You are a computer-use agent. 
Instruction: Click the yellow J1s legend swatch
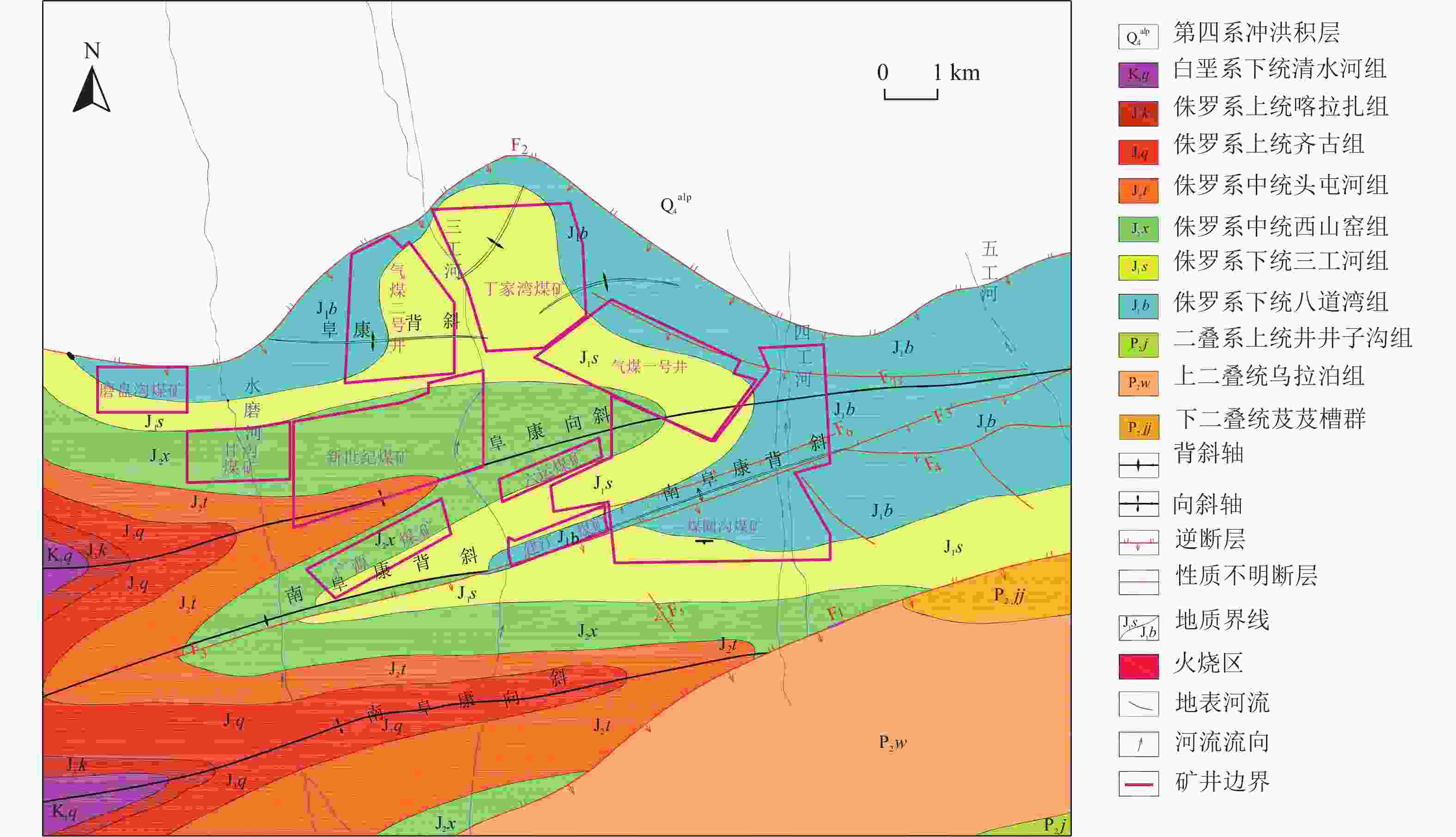coord(1138,267)
